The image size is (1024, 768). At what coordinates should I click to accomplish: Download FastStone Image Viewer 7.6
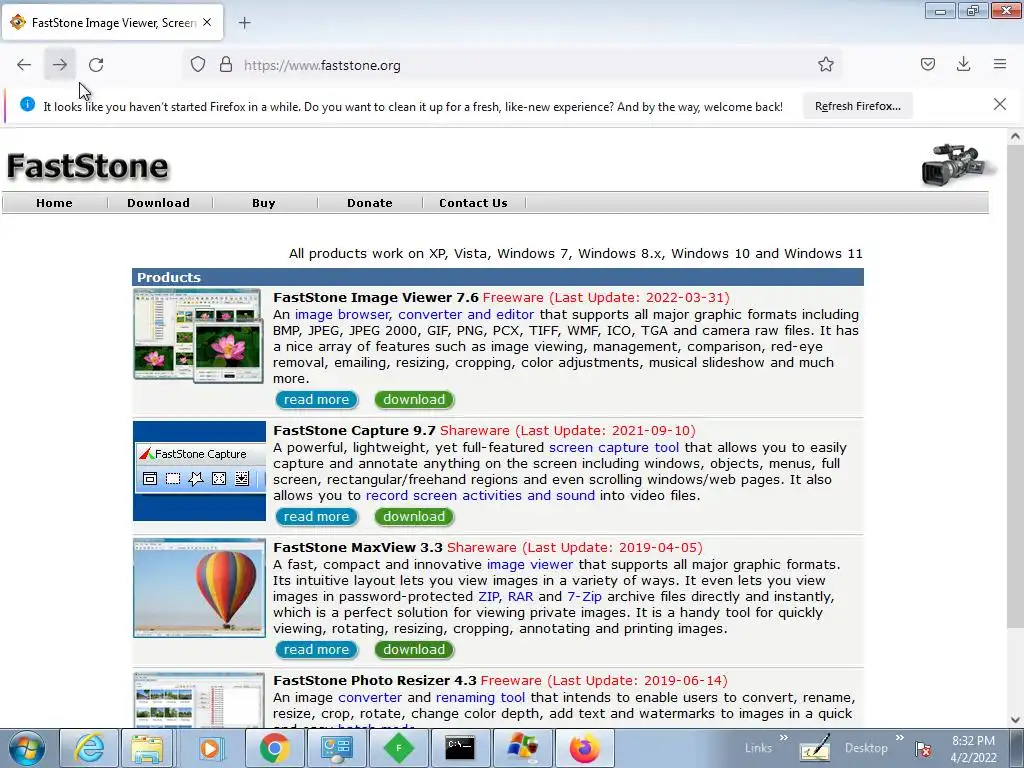[414, 400]
